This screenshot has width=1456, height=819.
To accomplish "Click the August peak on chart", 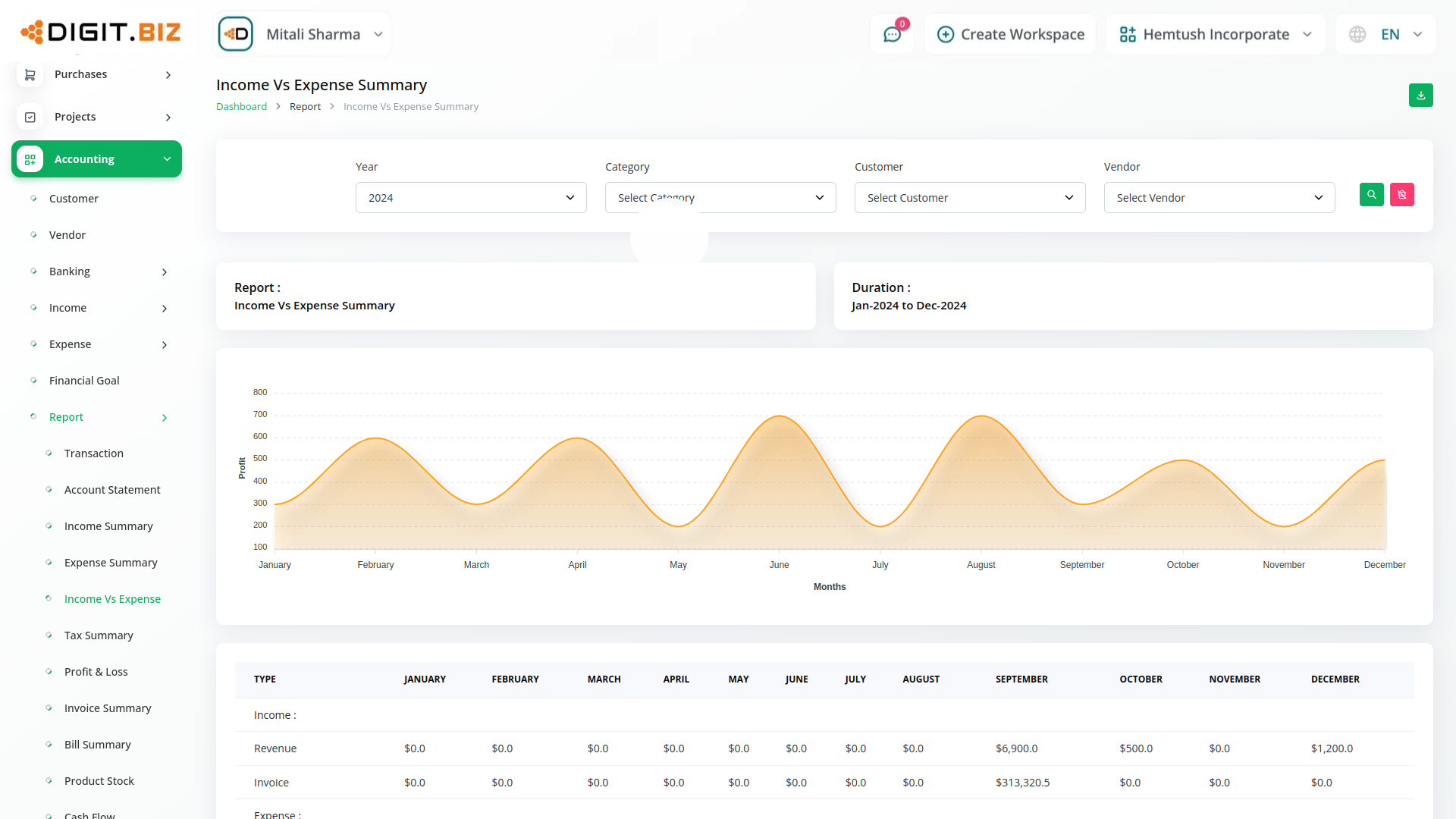I will [982, 416].
